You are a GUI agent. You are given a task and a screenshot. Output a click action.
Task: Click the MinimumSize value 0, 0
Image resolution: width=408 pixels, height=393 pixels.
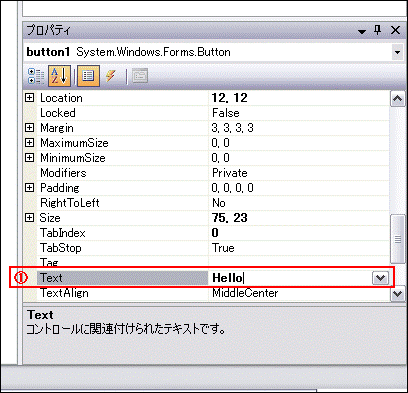[220, 158]
